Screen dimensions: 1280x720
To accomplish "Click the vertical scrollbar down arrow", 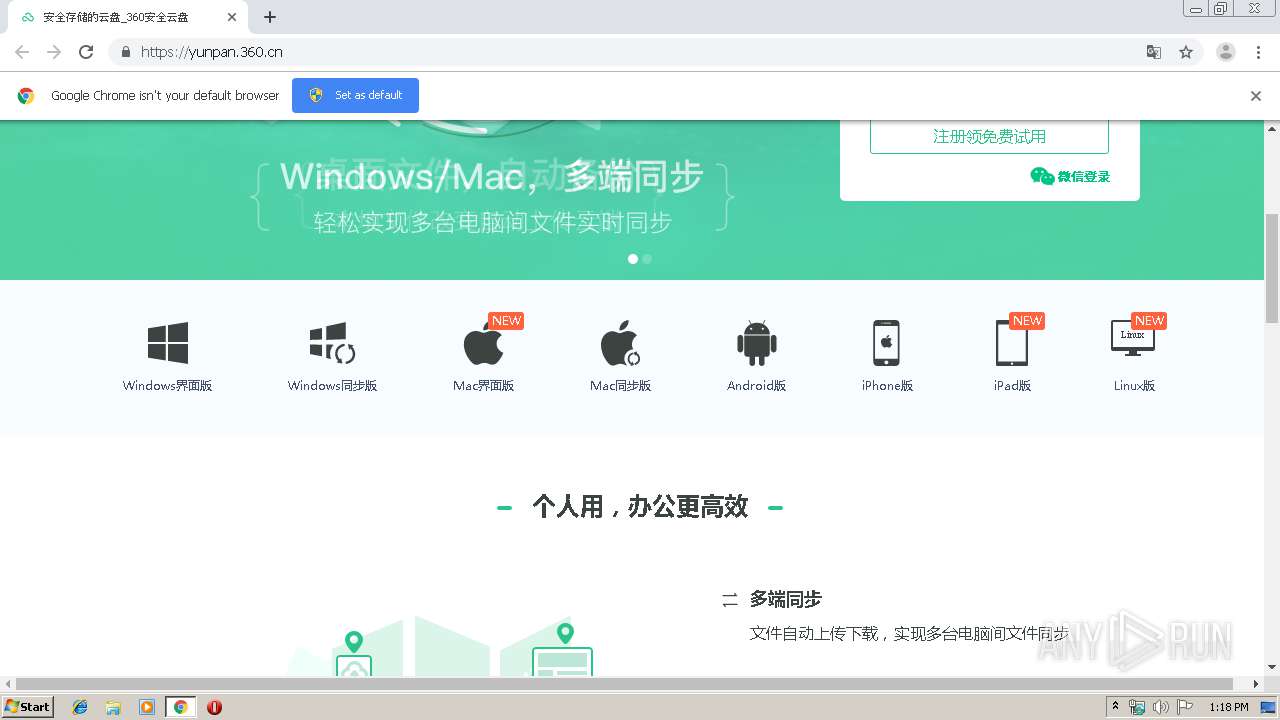I will [x=1272, y=667].
